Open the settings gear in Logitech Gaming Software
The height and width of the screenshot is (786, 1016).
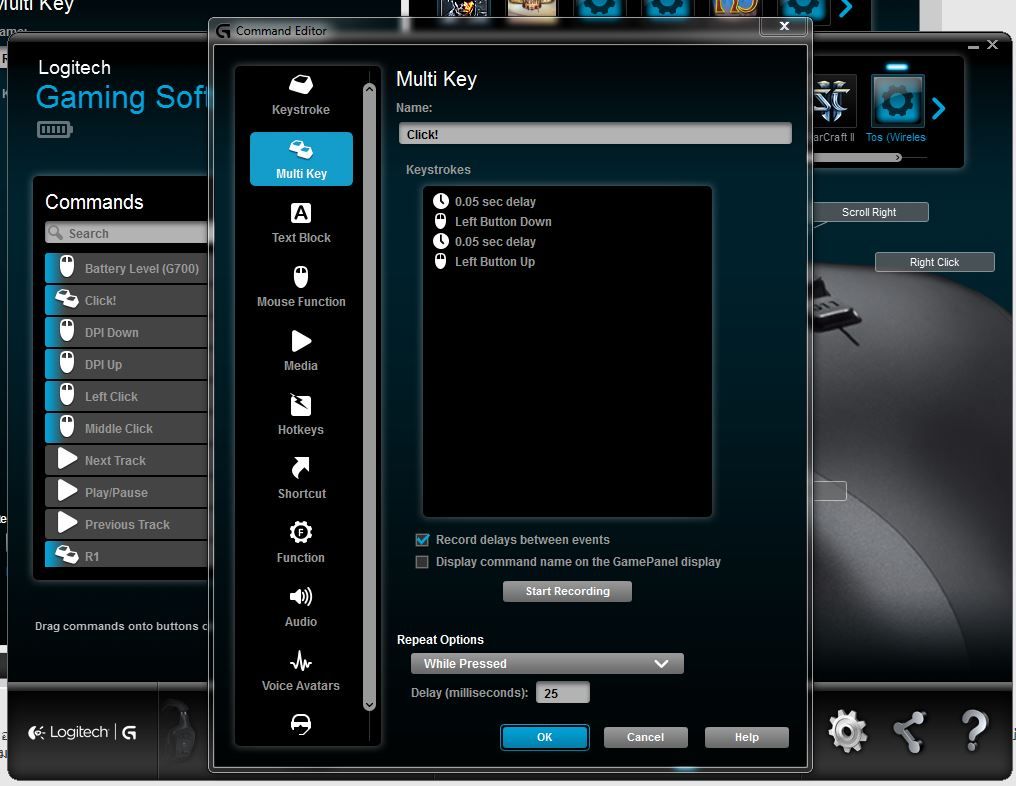pyautogui.click(x=847, y=731)
